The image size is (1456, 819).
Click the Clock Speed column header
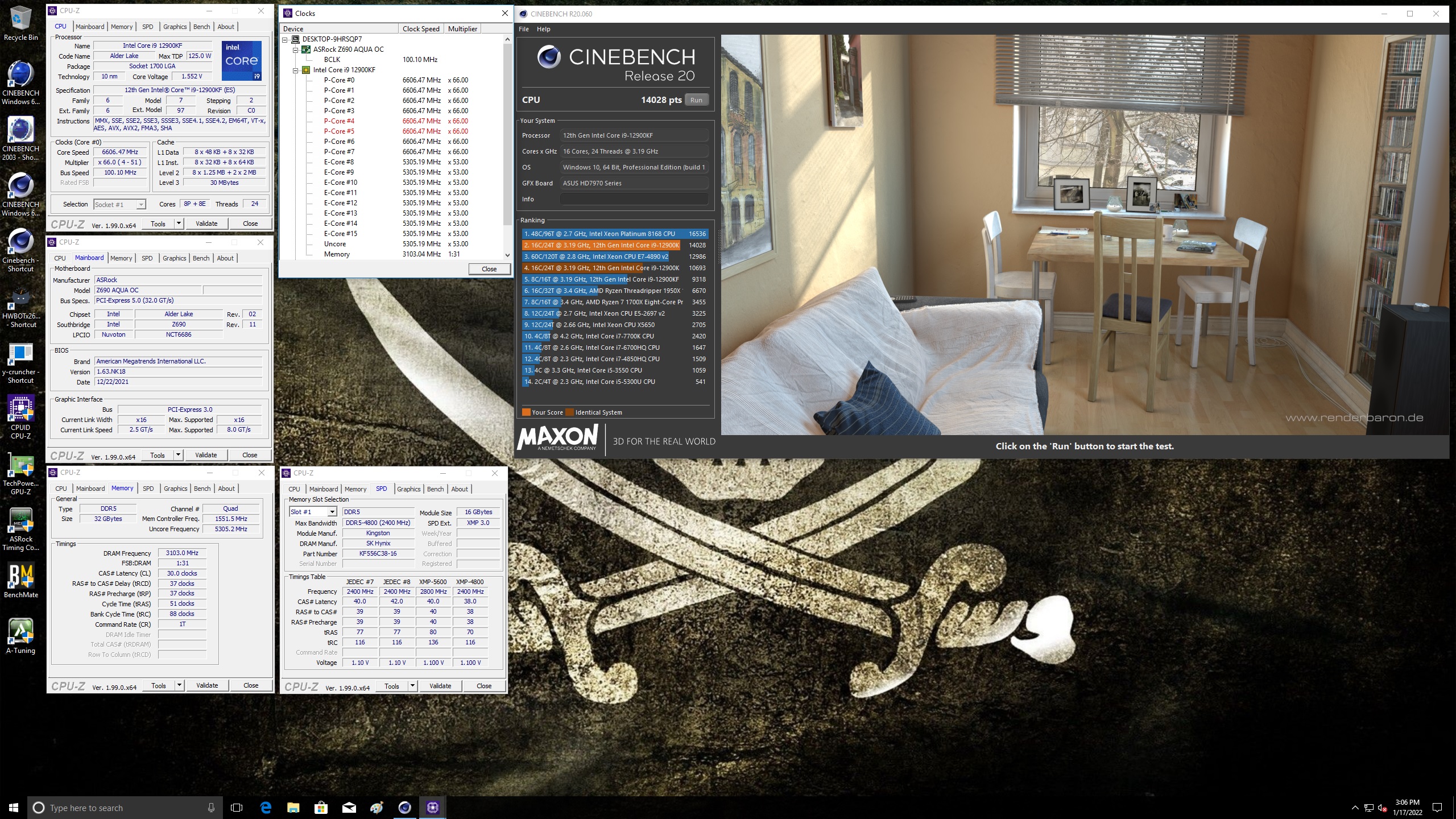pos(421,29)
